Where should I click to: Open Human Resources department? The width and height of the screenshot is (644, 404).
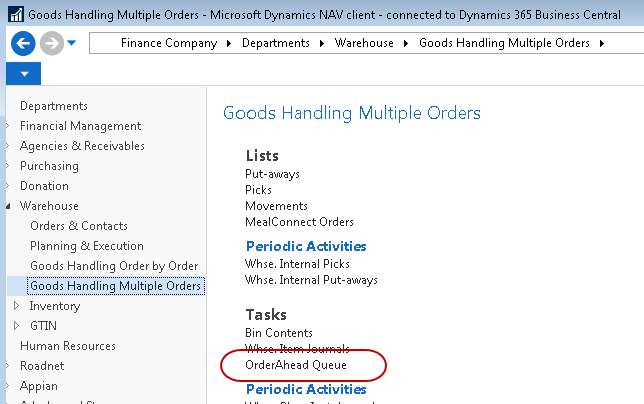click(x=68, y=346)
